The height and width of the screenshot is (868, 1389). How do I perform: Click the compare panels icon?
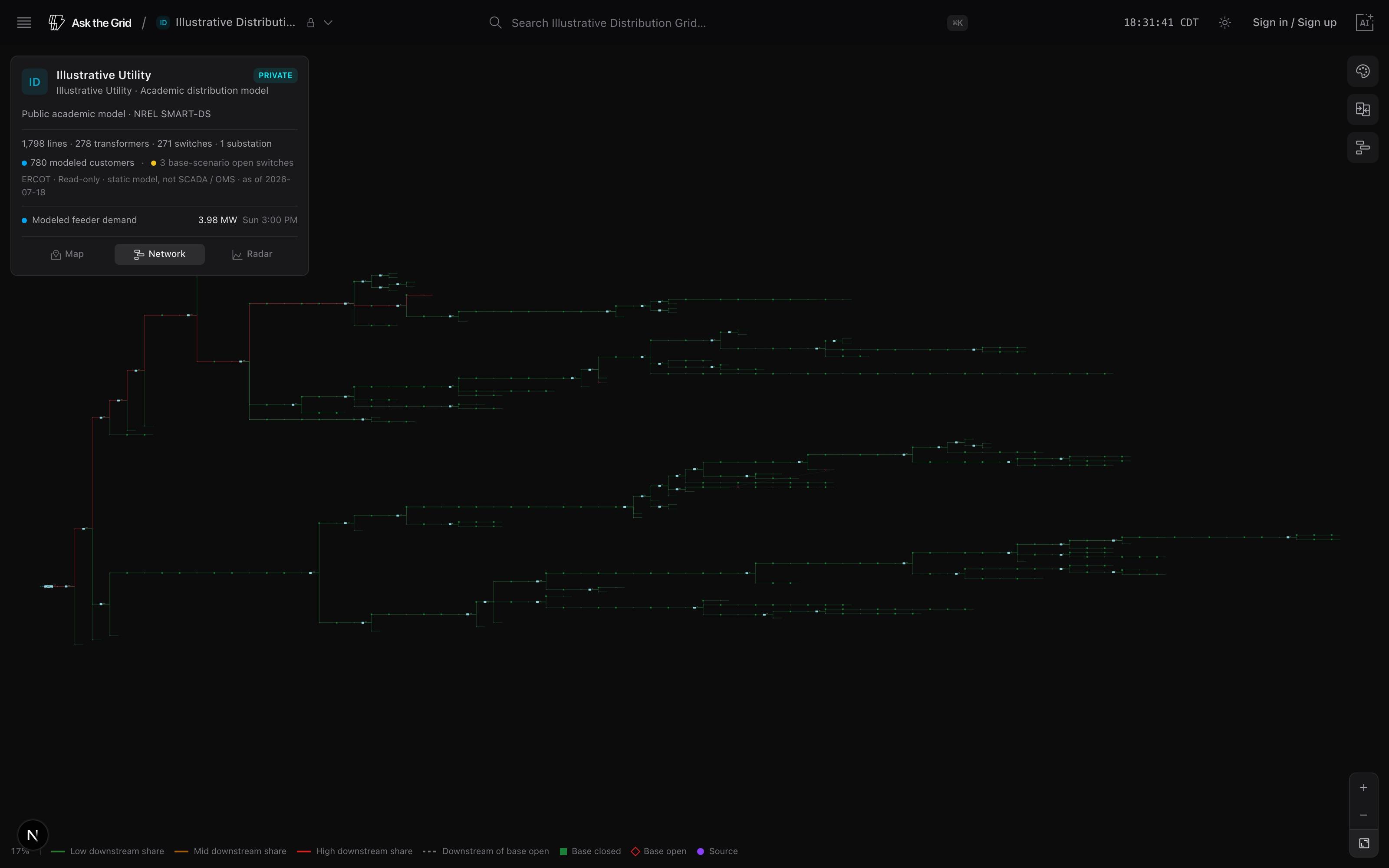[x=1363, y=109]
